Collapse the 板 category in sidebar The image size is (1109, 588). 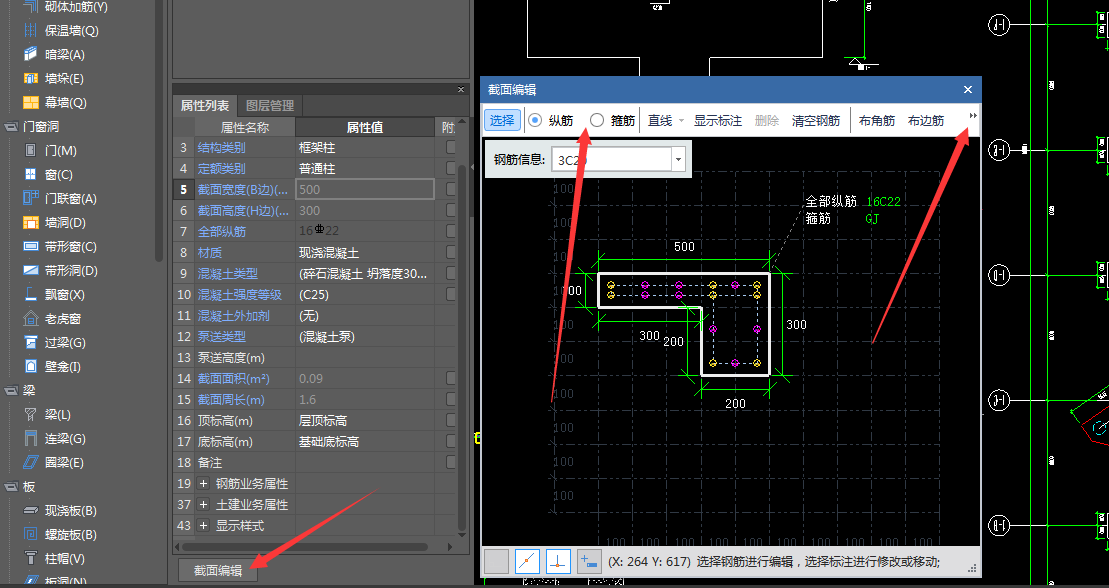pos(11,487)
